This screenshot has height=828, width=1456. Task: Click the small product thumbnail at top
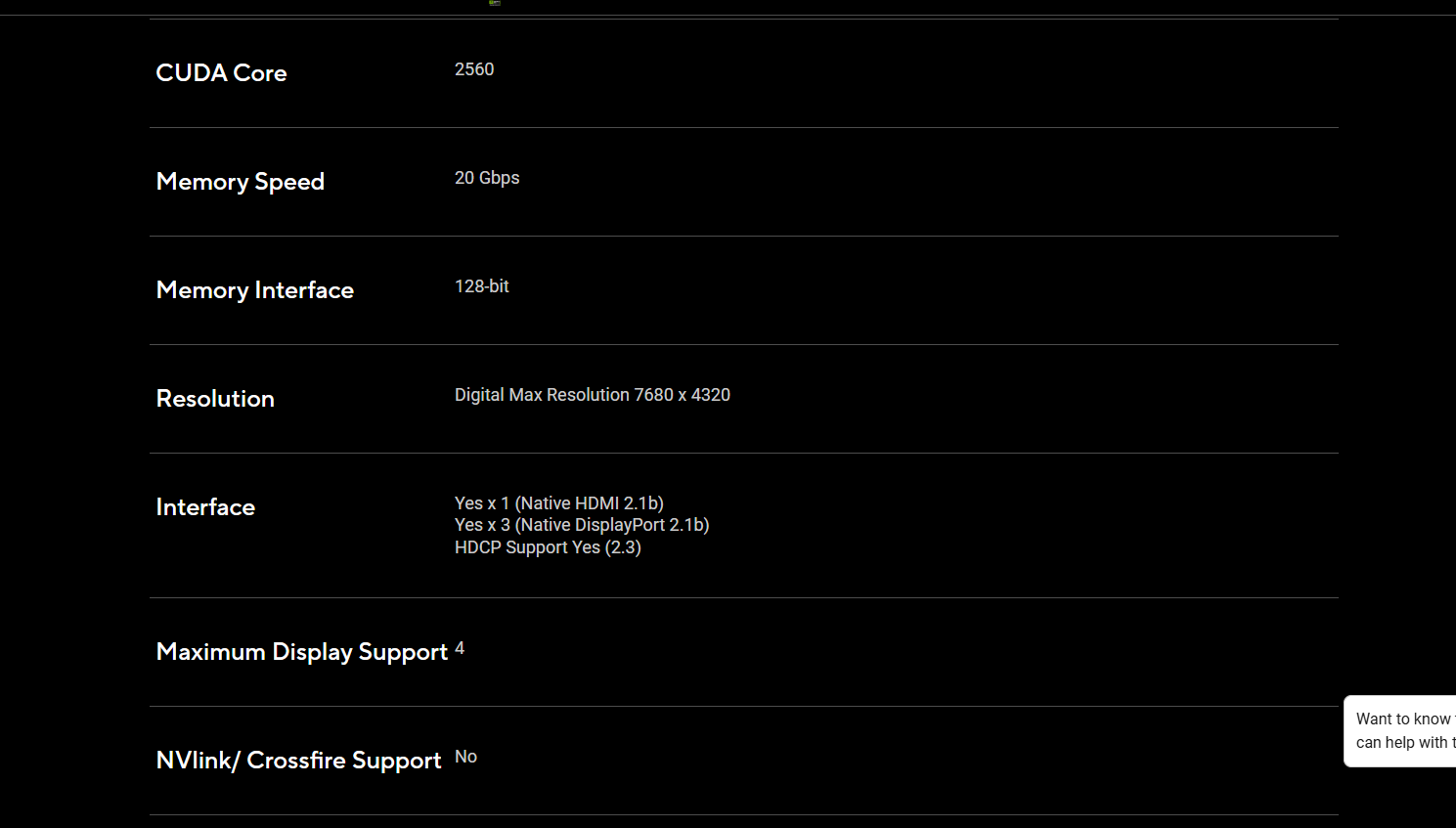tap(495, 3)
